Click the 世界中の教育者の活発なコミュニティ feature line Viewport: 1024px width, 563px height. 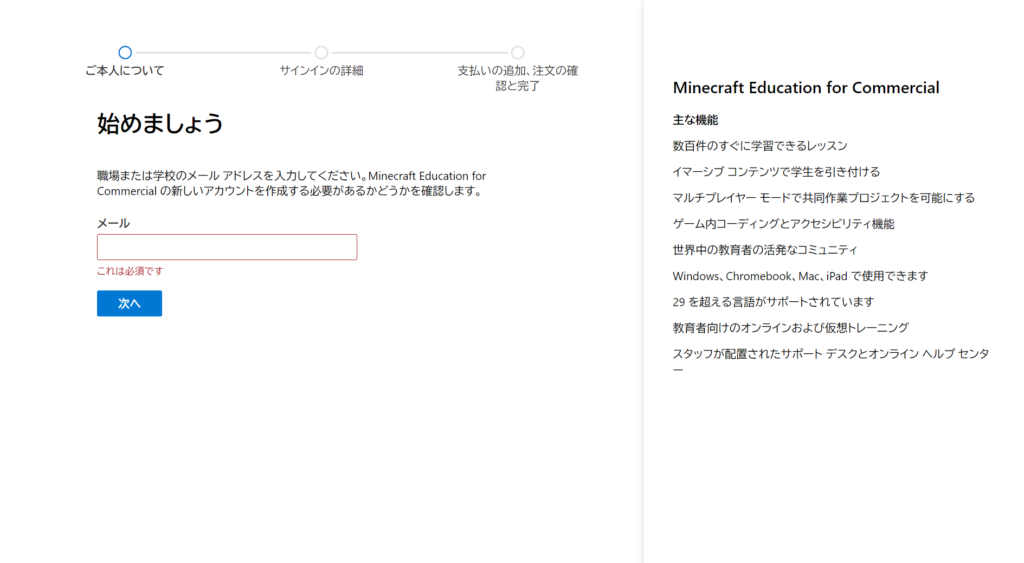[x=765, y=250]
